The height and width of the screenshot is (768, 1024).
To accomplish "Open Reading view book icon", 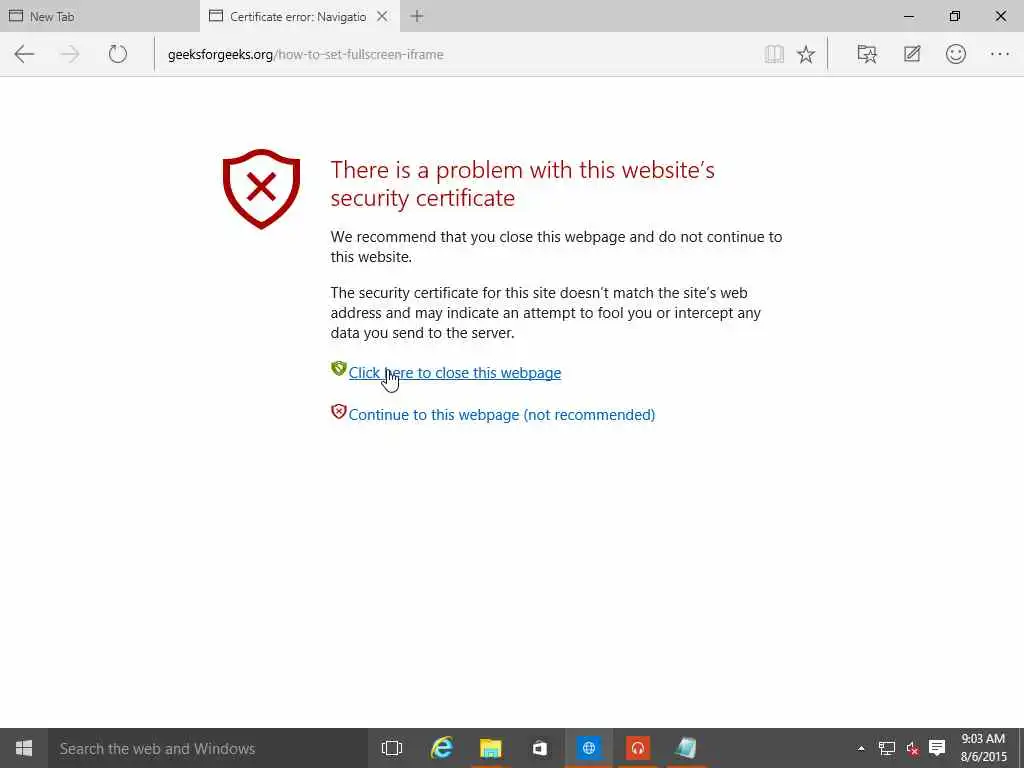I will (774, 54).
